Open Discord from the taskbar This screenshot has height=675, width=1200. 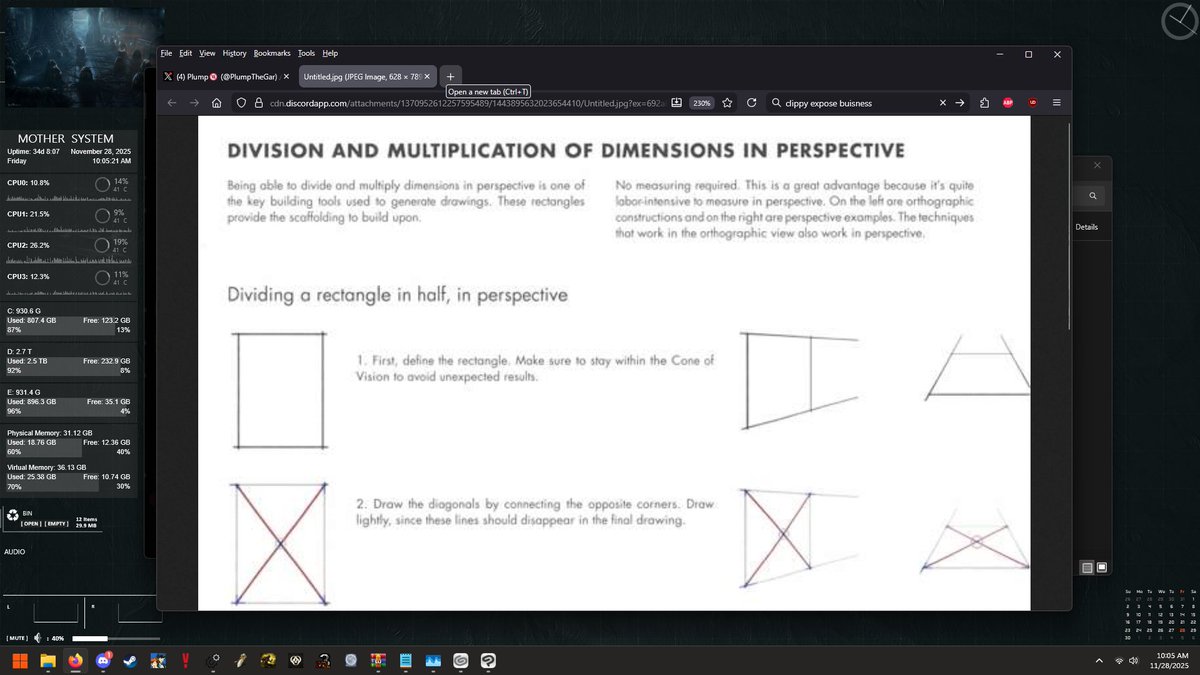[x=103, y=661]
